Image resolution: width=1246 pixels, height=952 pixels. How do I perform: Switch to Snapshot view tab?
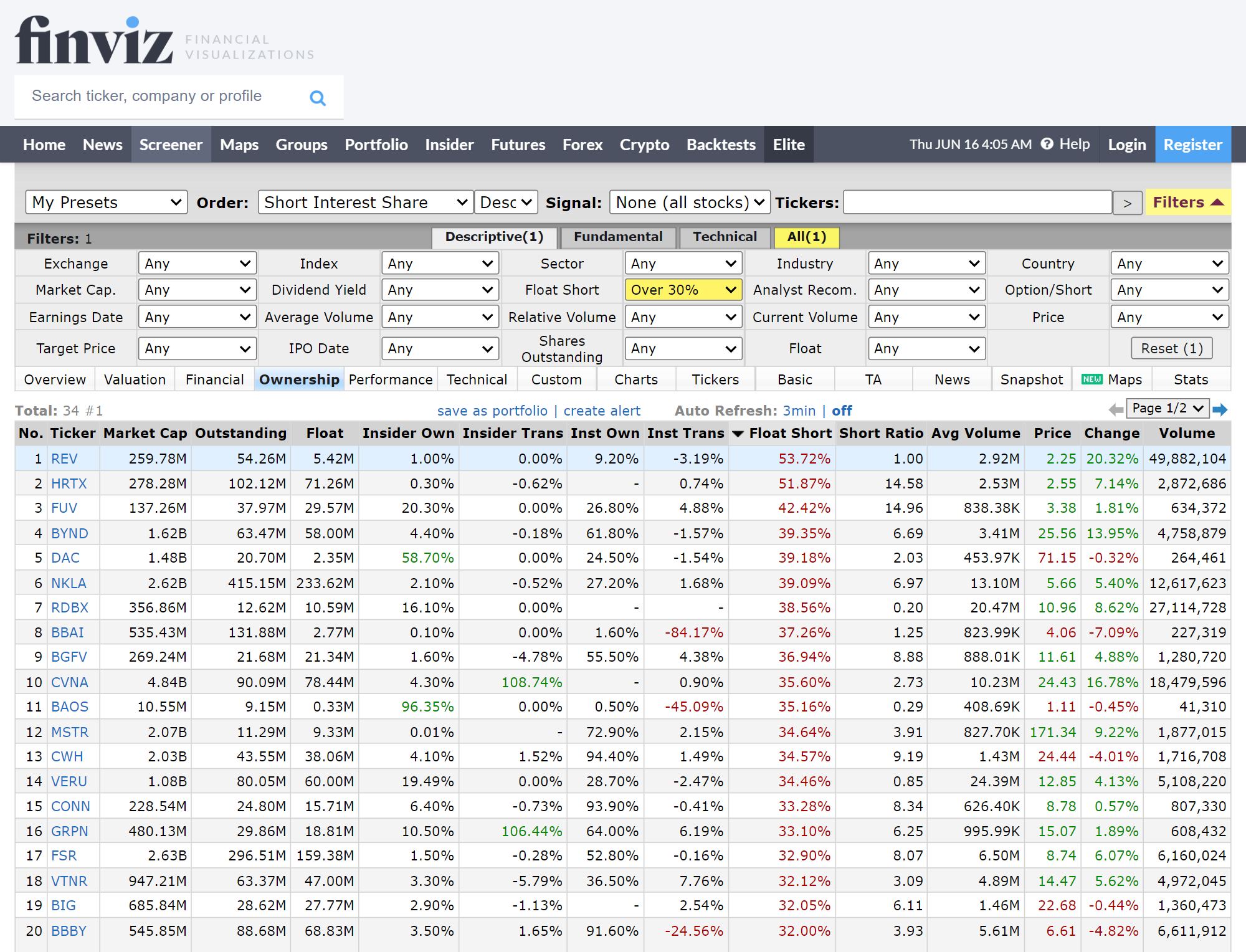point(1032,379)
